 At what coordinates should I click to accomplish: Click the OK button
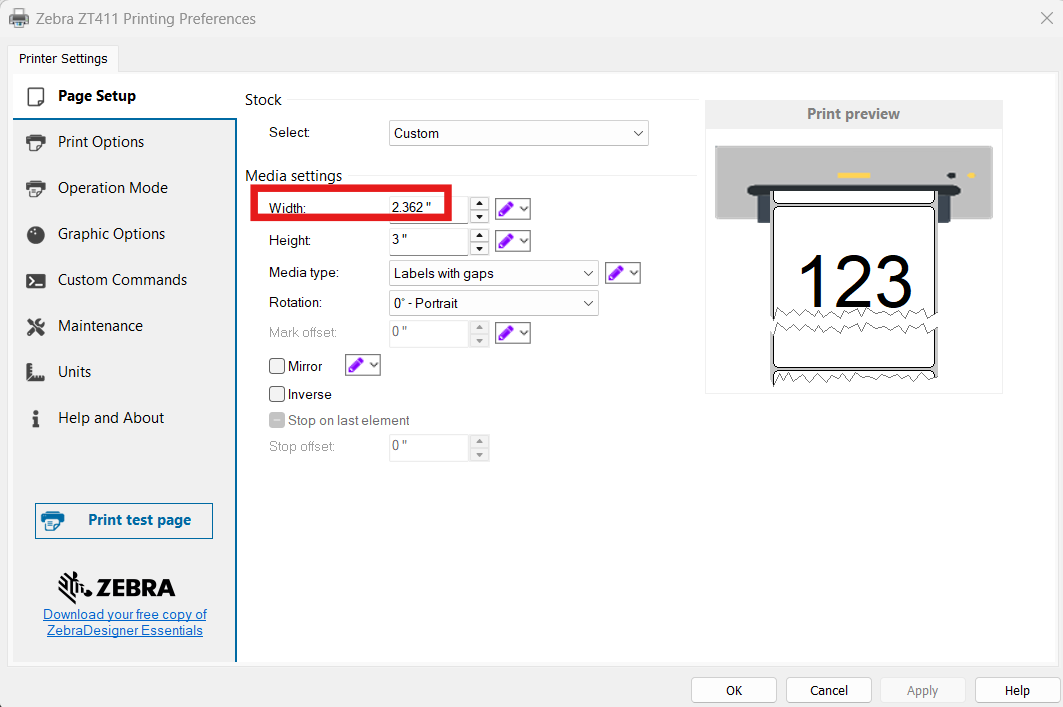pyautogui.click(x=734, y=690)
